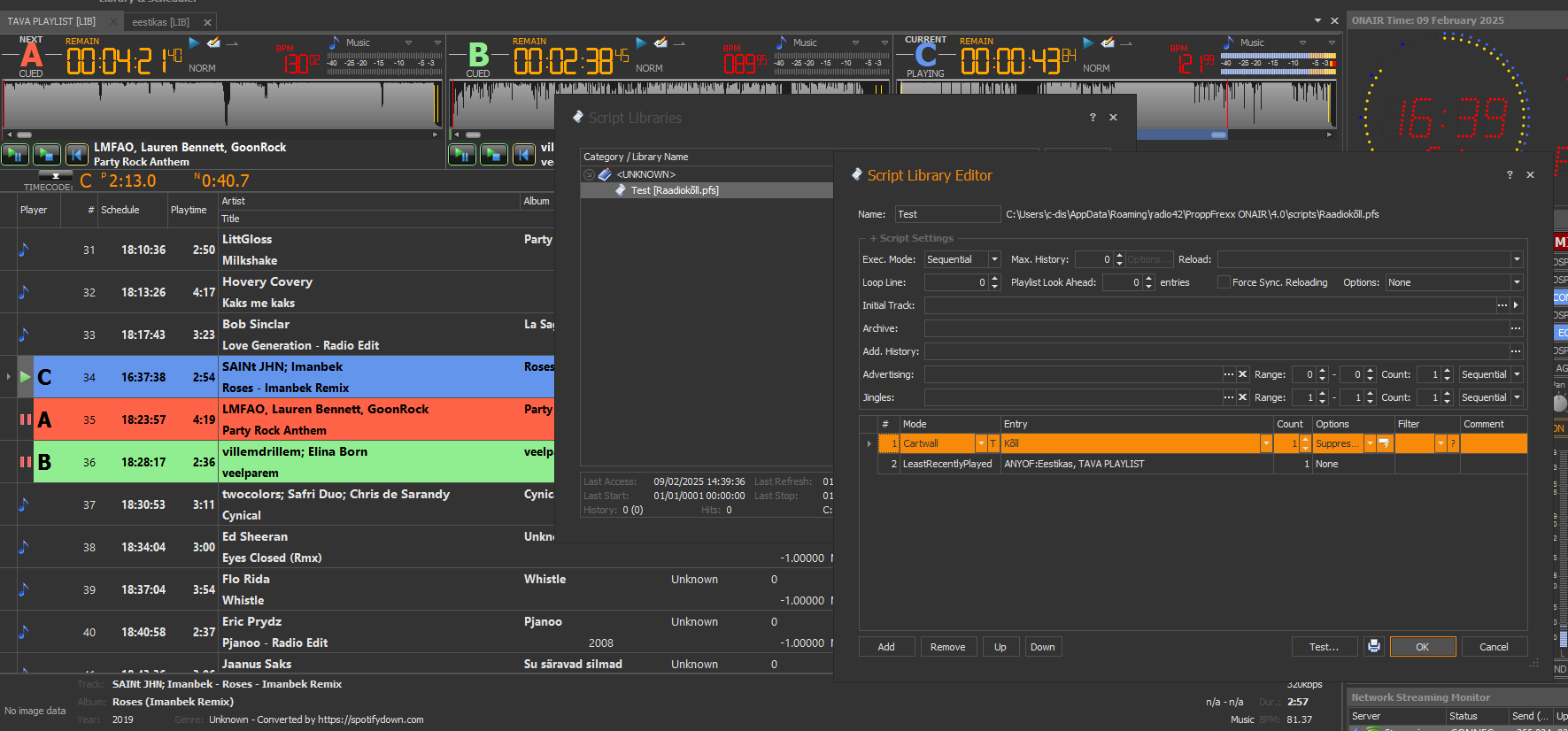Open the Reload dropdown
This screenshot has width=1568, height=731.
1516,259
